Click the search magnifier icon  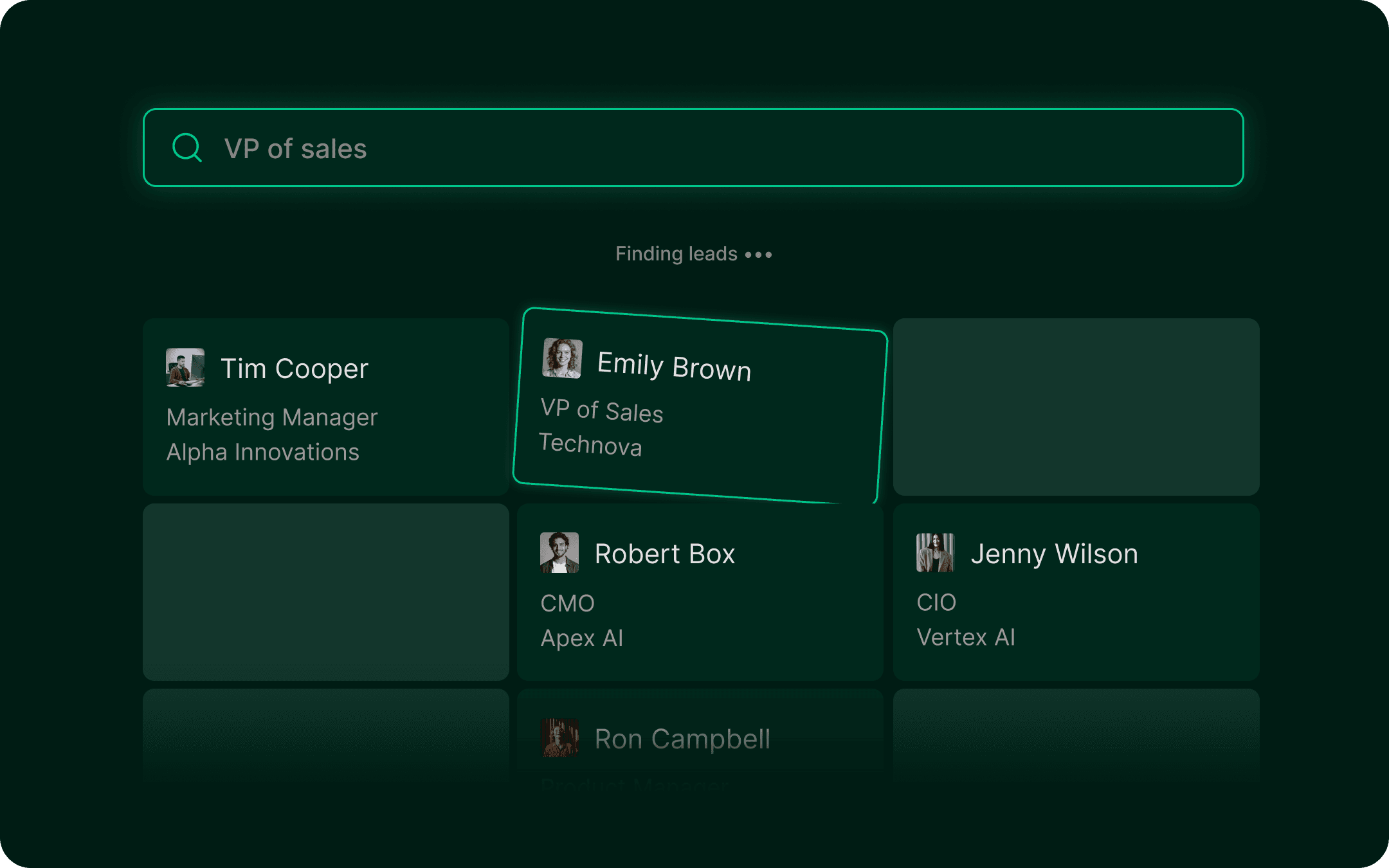(x=187, y=148)
